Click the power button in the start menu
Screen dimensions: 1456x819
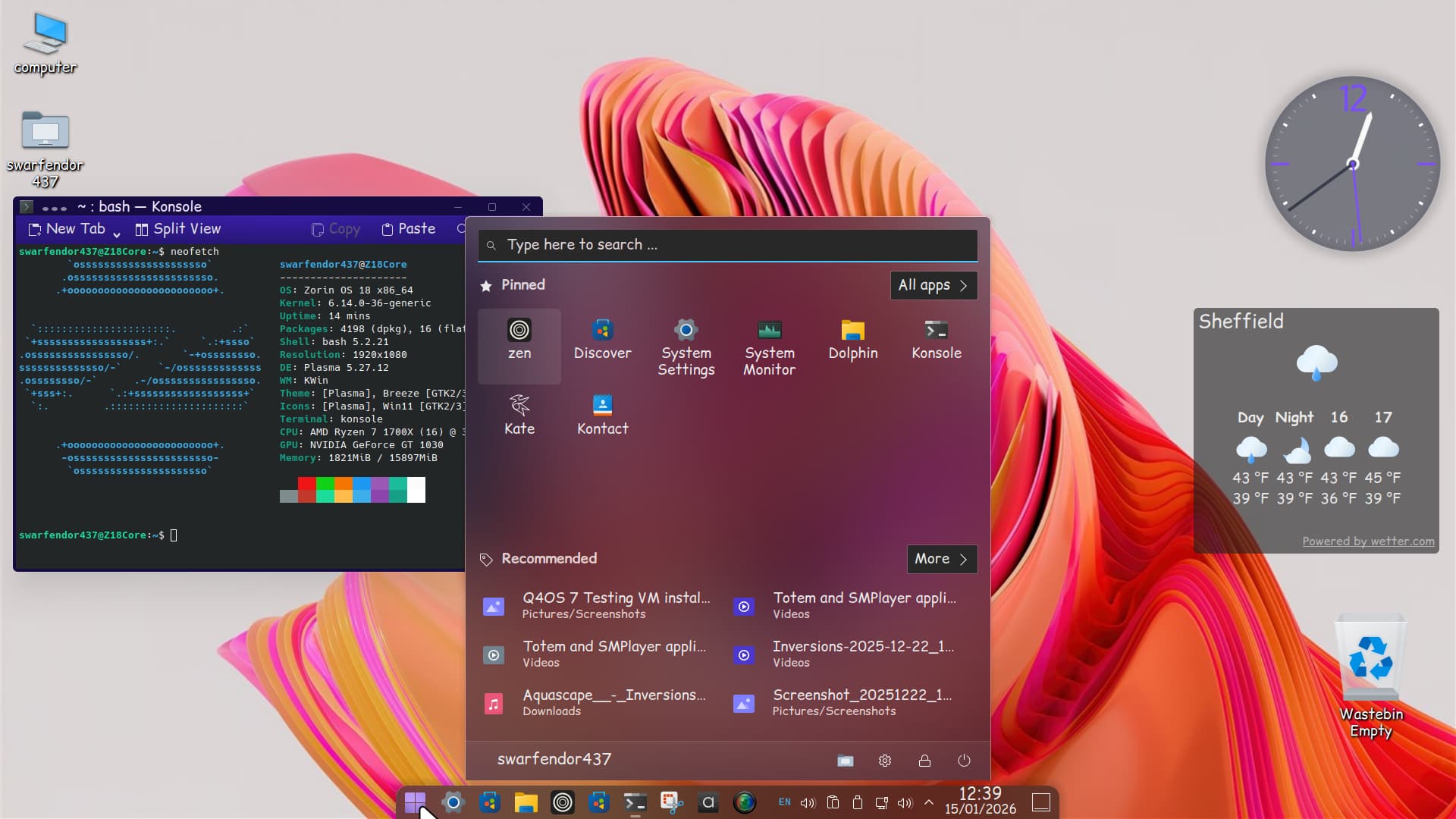pos(964,761)
